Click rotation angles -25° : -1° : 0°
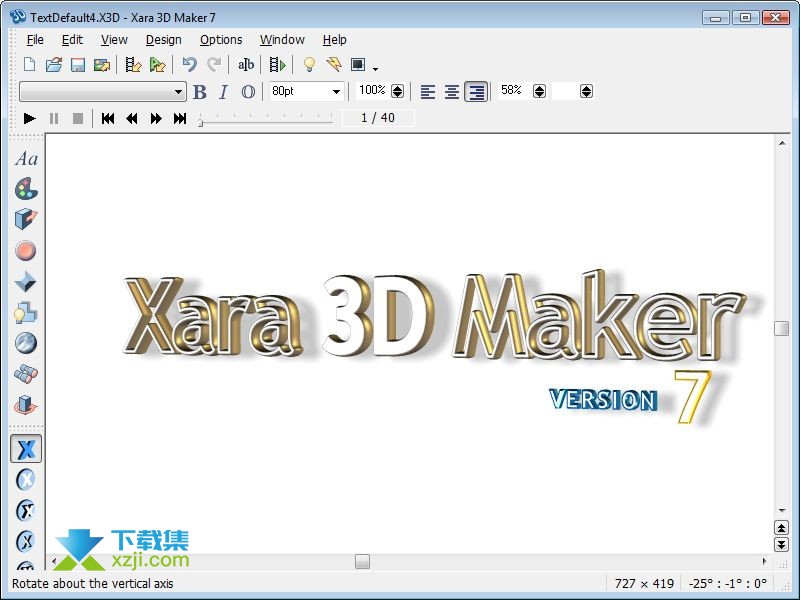This screenshot has width=800, height=600. tap(728, 583)
